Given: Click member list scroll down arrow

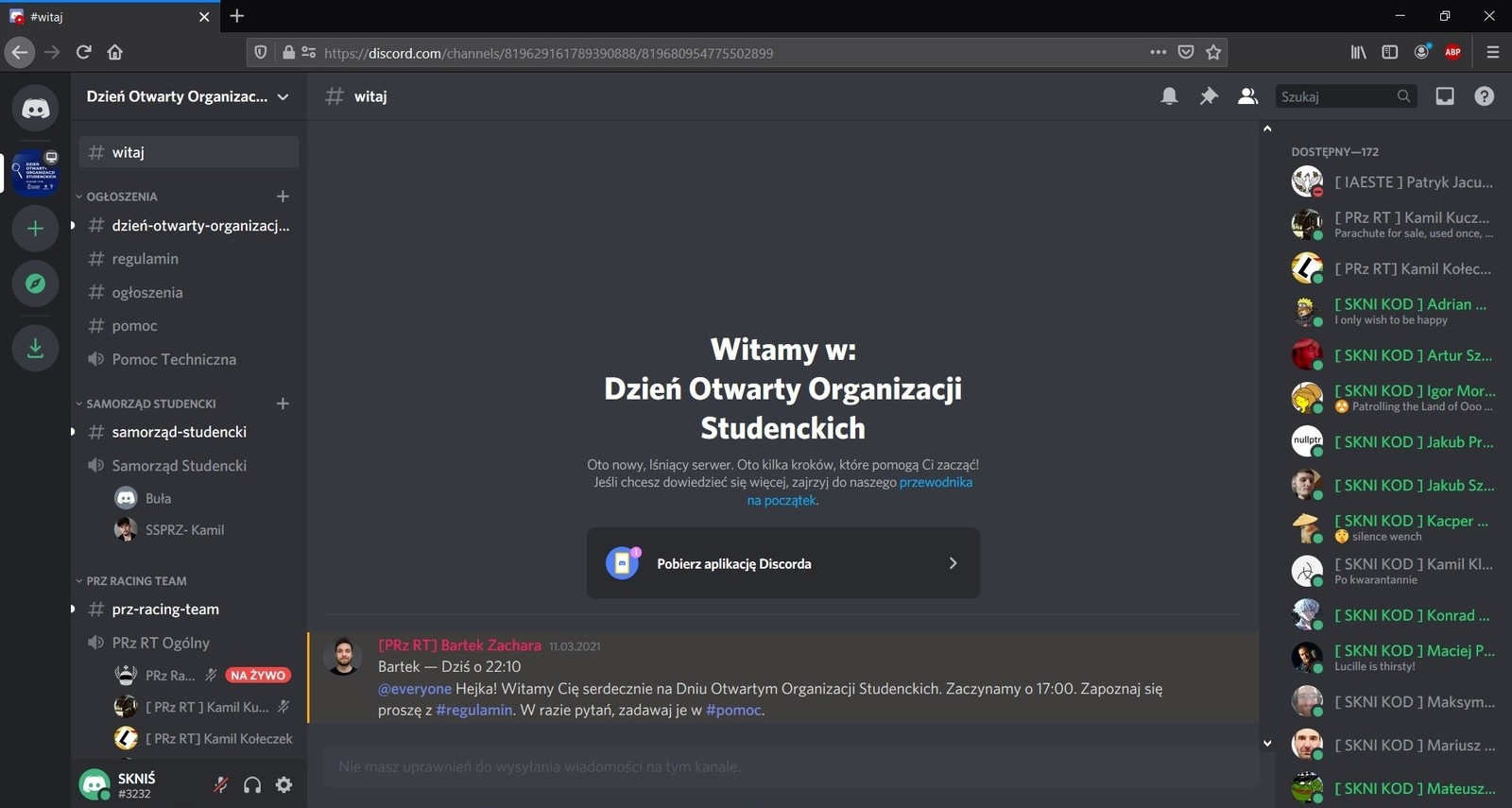Looking at the screenshot, I should [x=1267, y=744].
